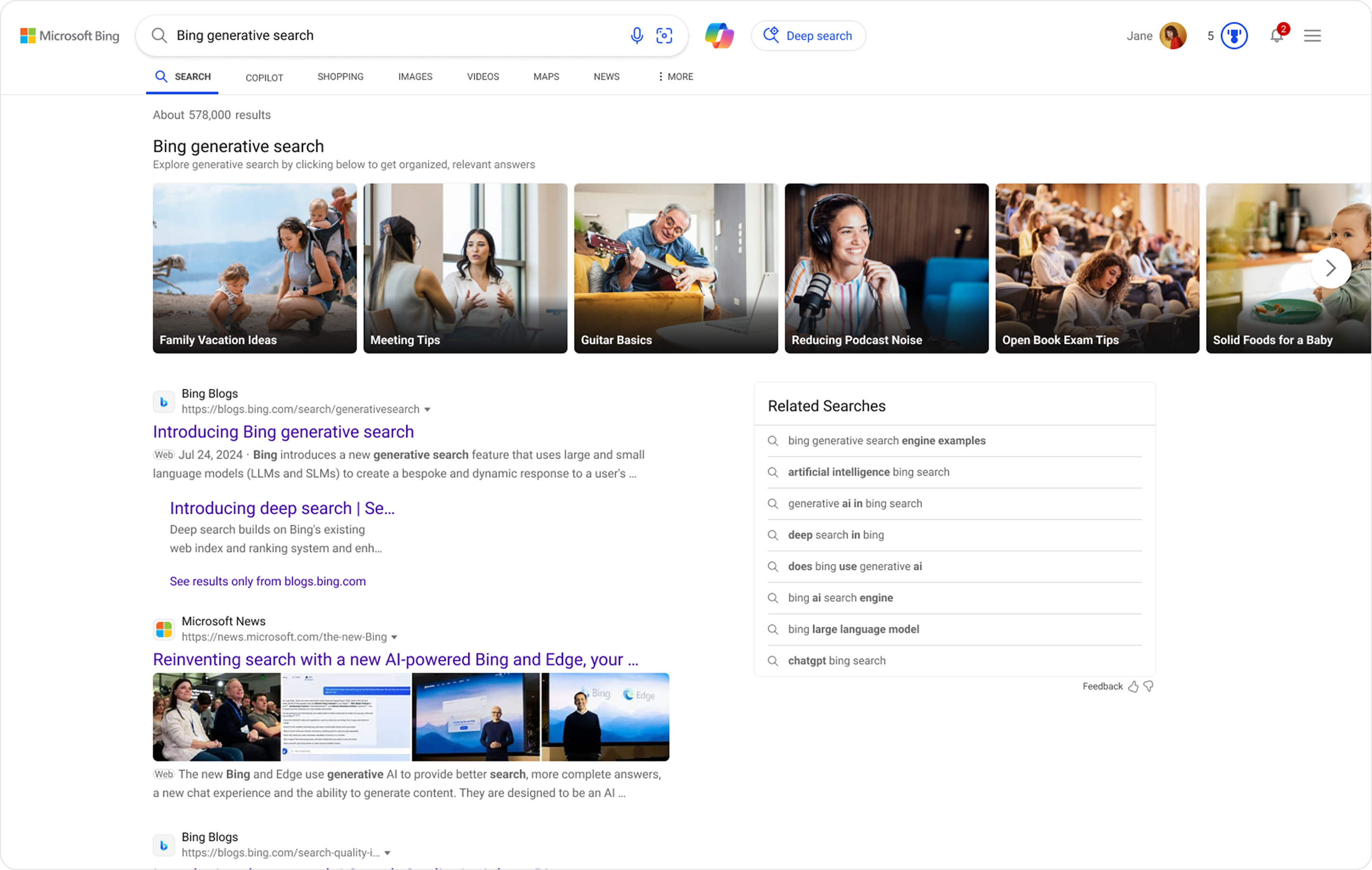Open notifications via the bell icon

[x=1277, y=35]
